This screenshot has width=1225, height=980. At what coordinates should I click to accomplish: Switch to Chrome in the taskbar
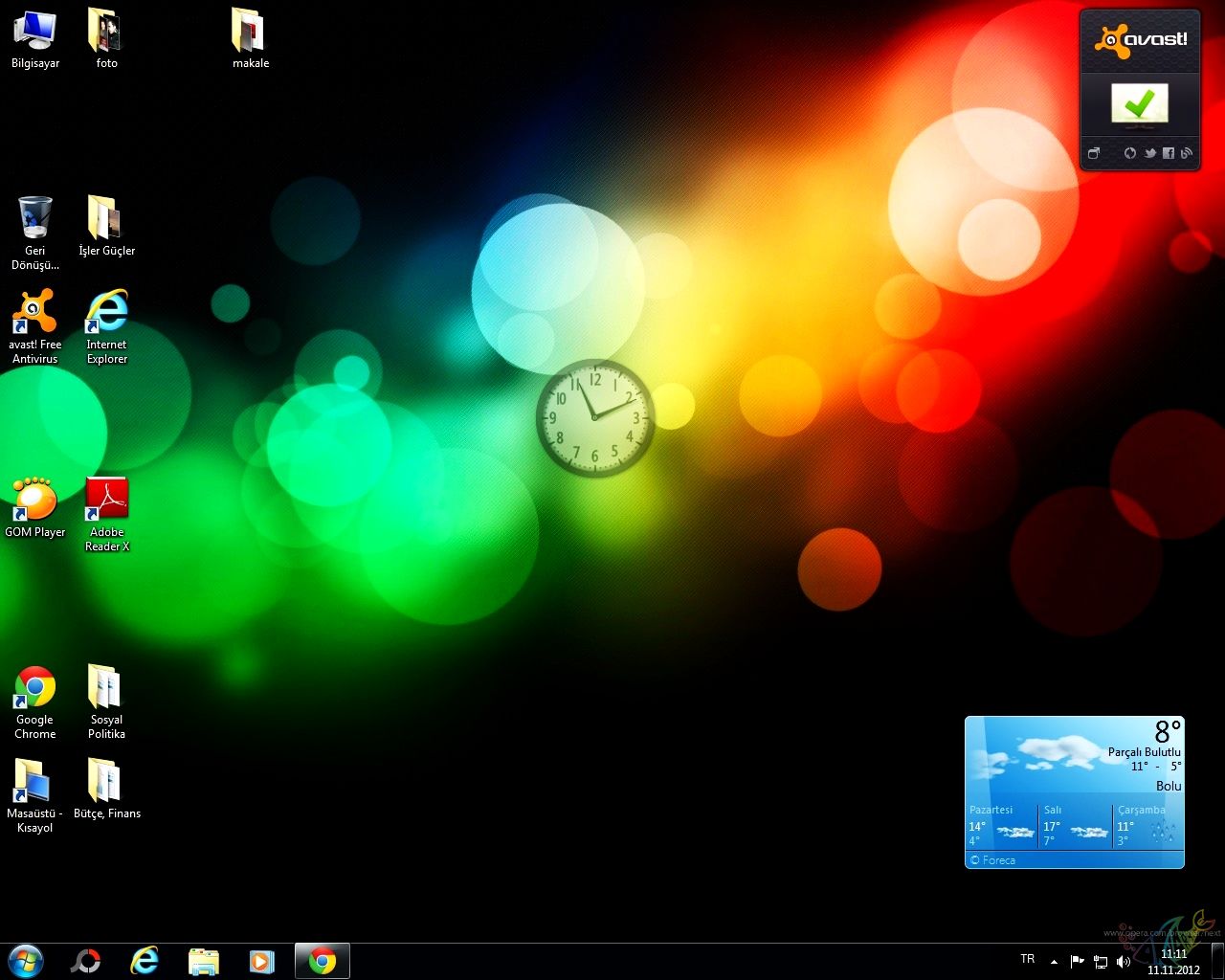coord(323,961)
